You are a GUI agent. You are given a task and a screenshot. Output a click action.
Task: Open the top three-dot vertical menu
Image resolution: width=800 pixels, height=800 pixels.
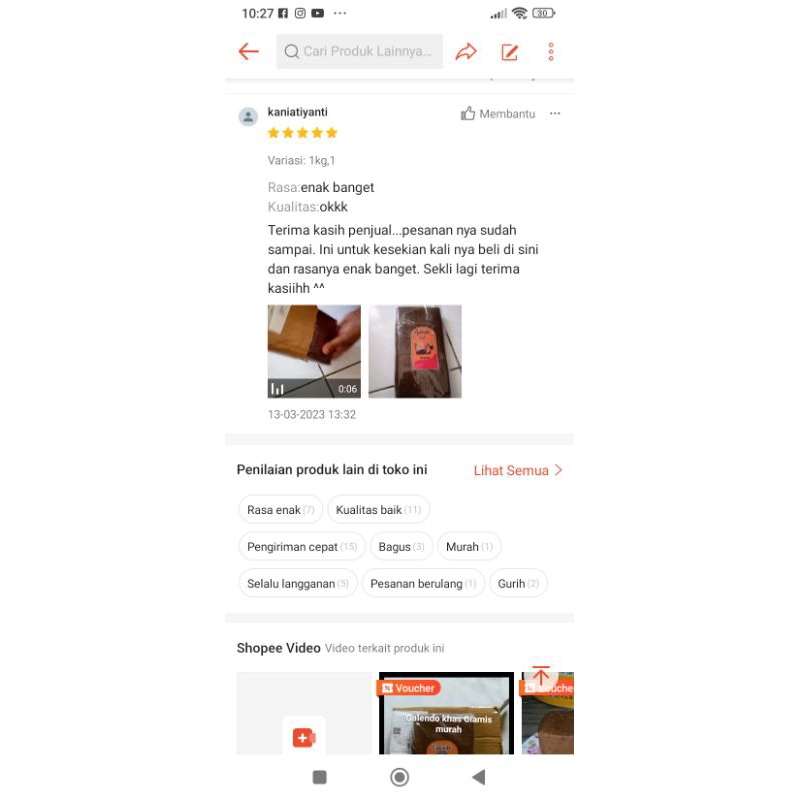551,52
